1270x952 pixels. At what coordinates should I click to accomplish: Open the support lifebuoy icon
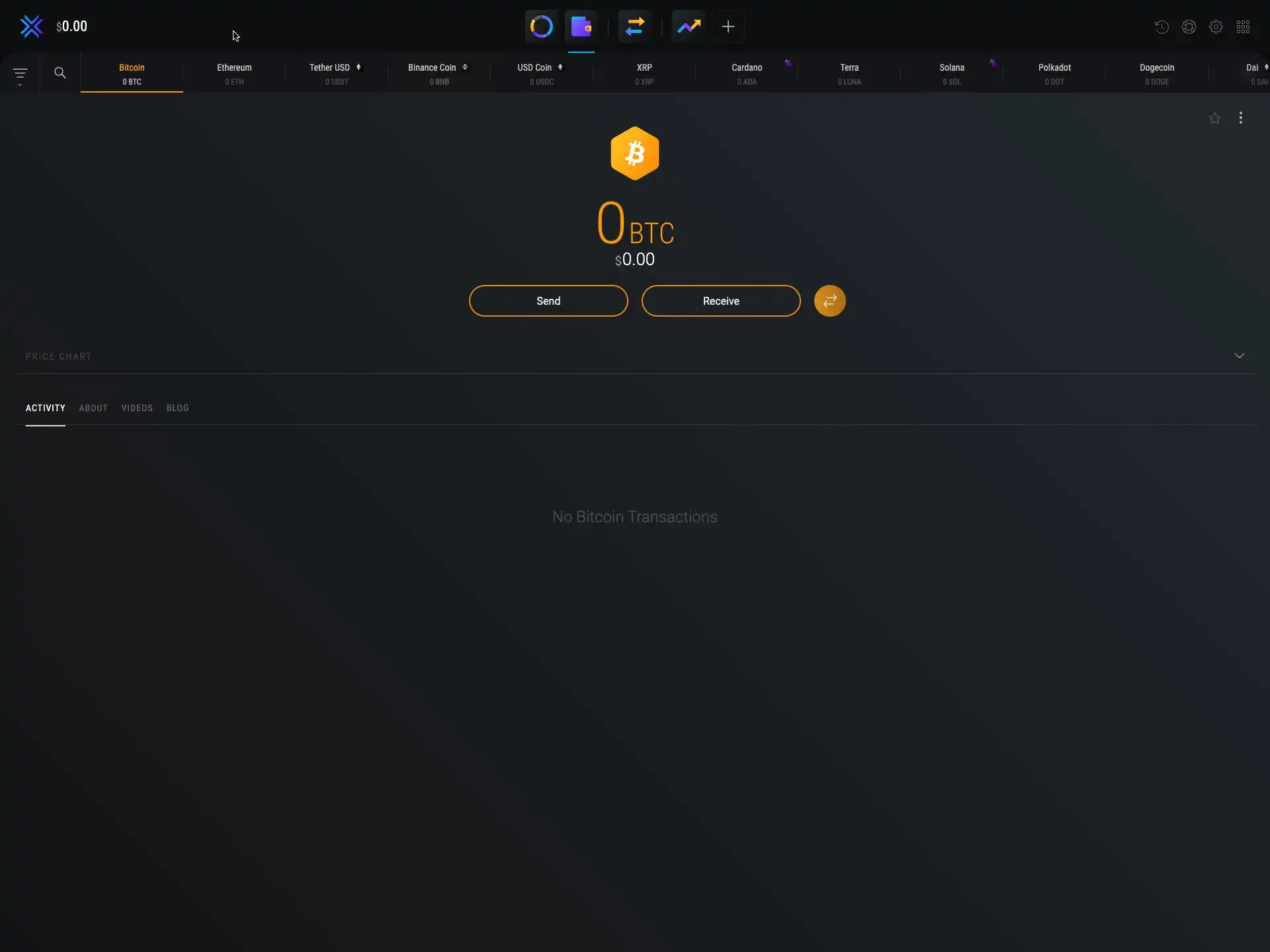(x=1189, y=27)
